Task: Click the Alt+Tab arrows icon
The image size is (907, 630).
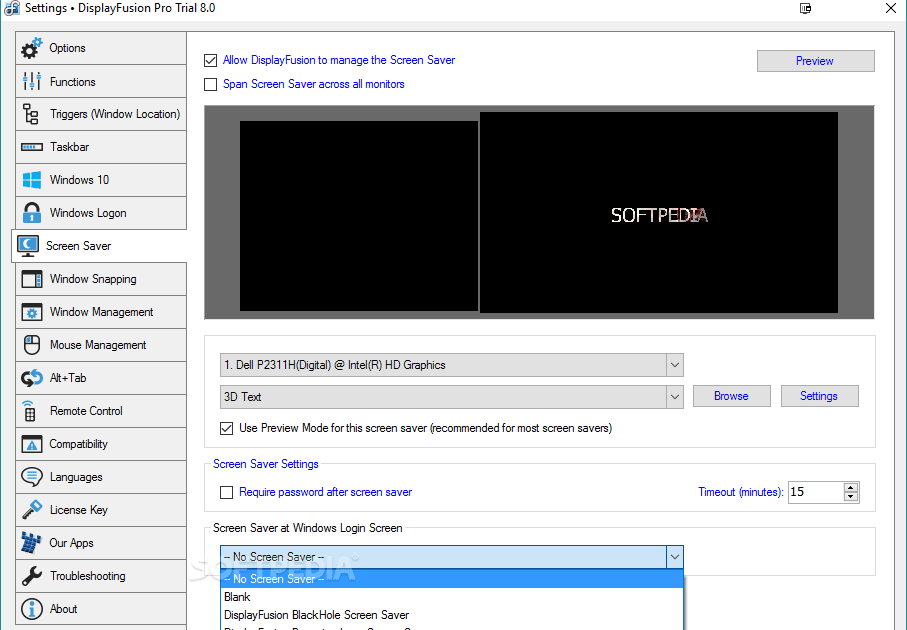Action: 32,378
